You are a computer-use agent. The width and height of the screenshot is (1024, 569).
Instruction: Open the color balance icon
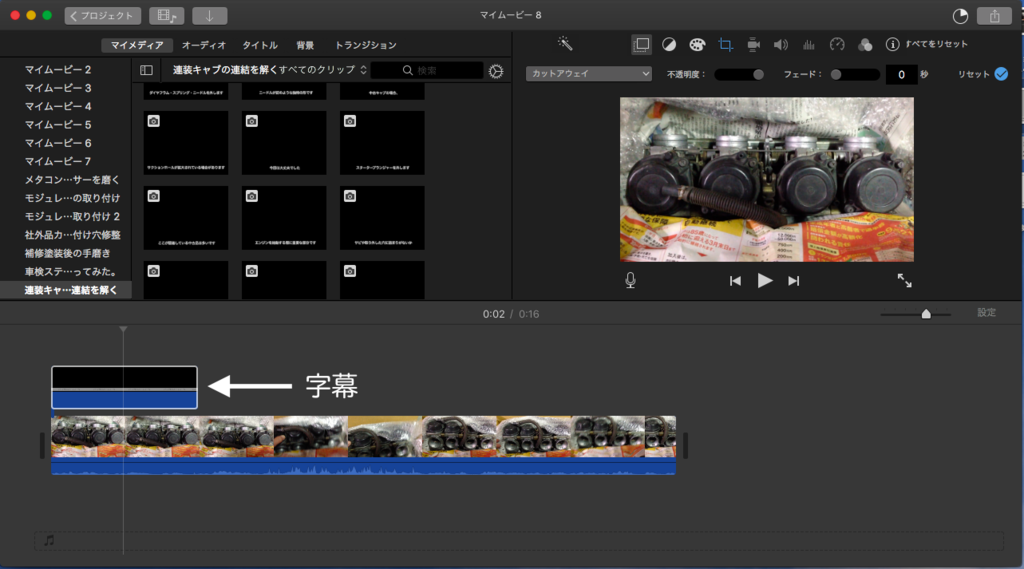669,44
